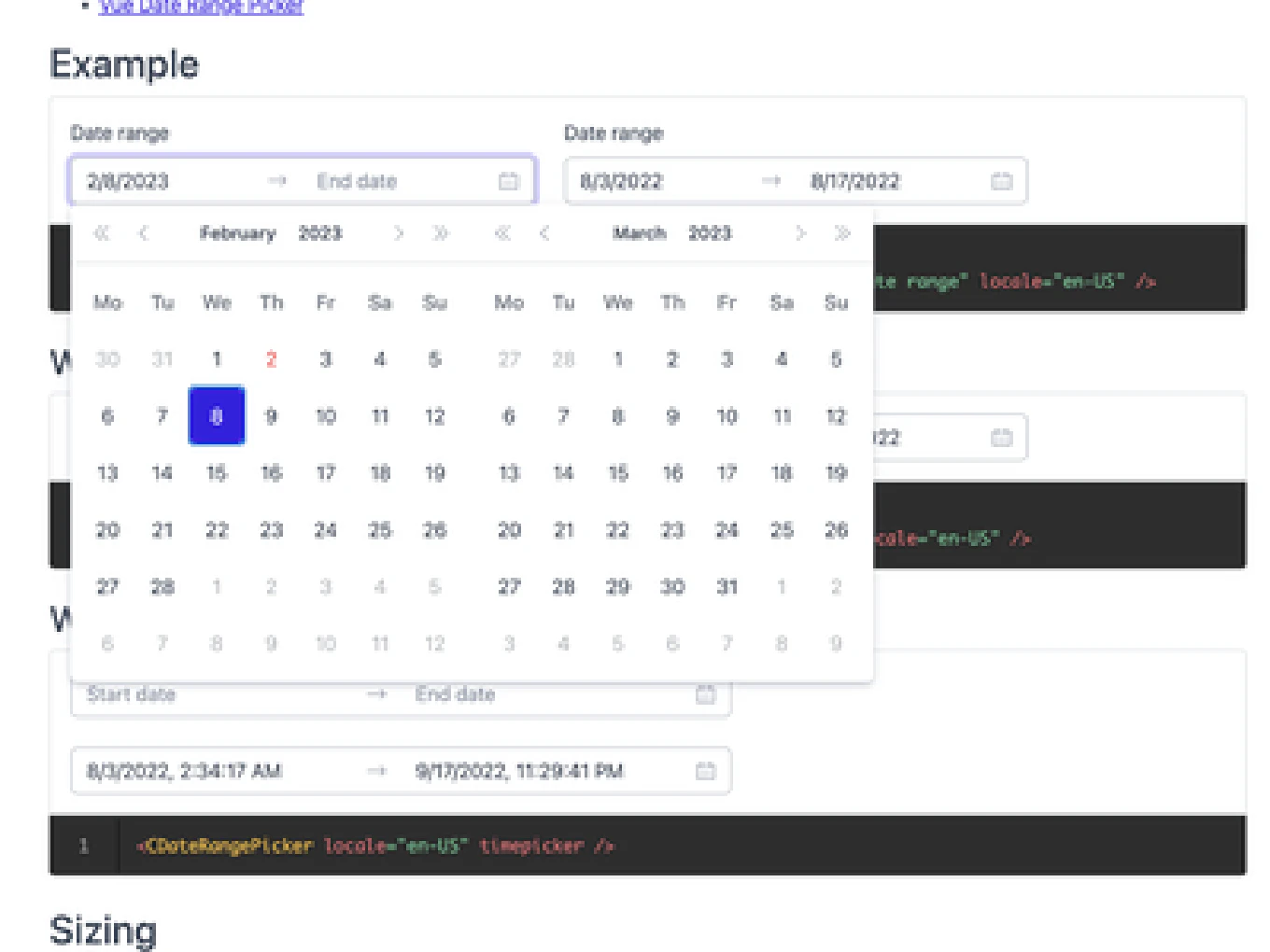Open the February month selector
This screenshot has width=1270, height=952.
(237, 233)
